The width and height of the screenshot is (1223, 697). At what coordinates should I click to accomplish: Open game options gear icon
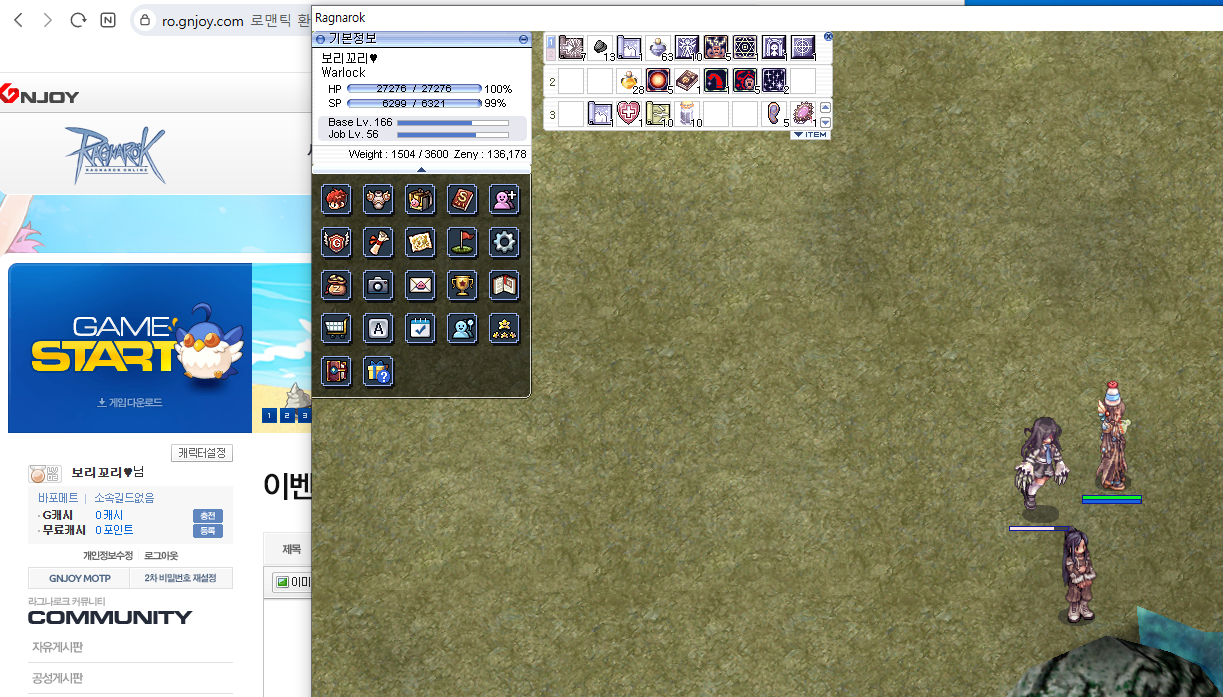click(x=504, y=242)
